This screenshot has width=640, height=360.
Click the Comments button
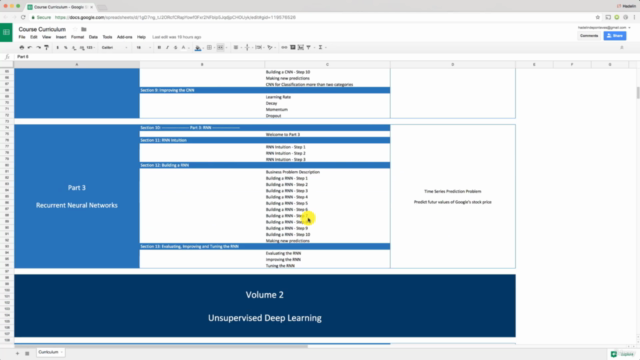pos(589,36)
